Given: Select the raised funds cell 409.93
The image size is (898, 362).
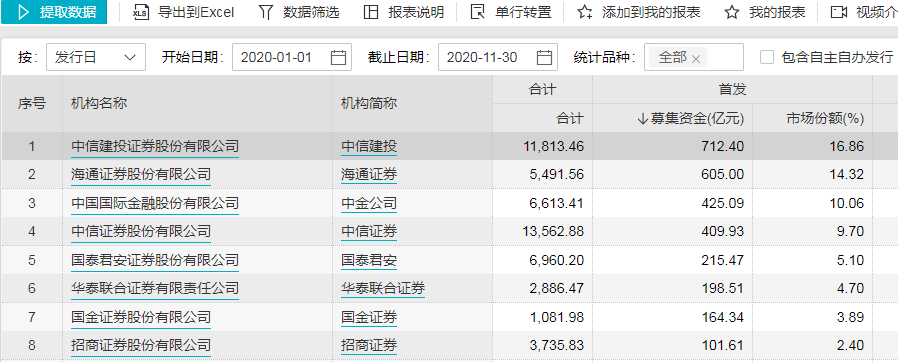Looking at the screenshot, I should coord(723,231).
